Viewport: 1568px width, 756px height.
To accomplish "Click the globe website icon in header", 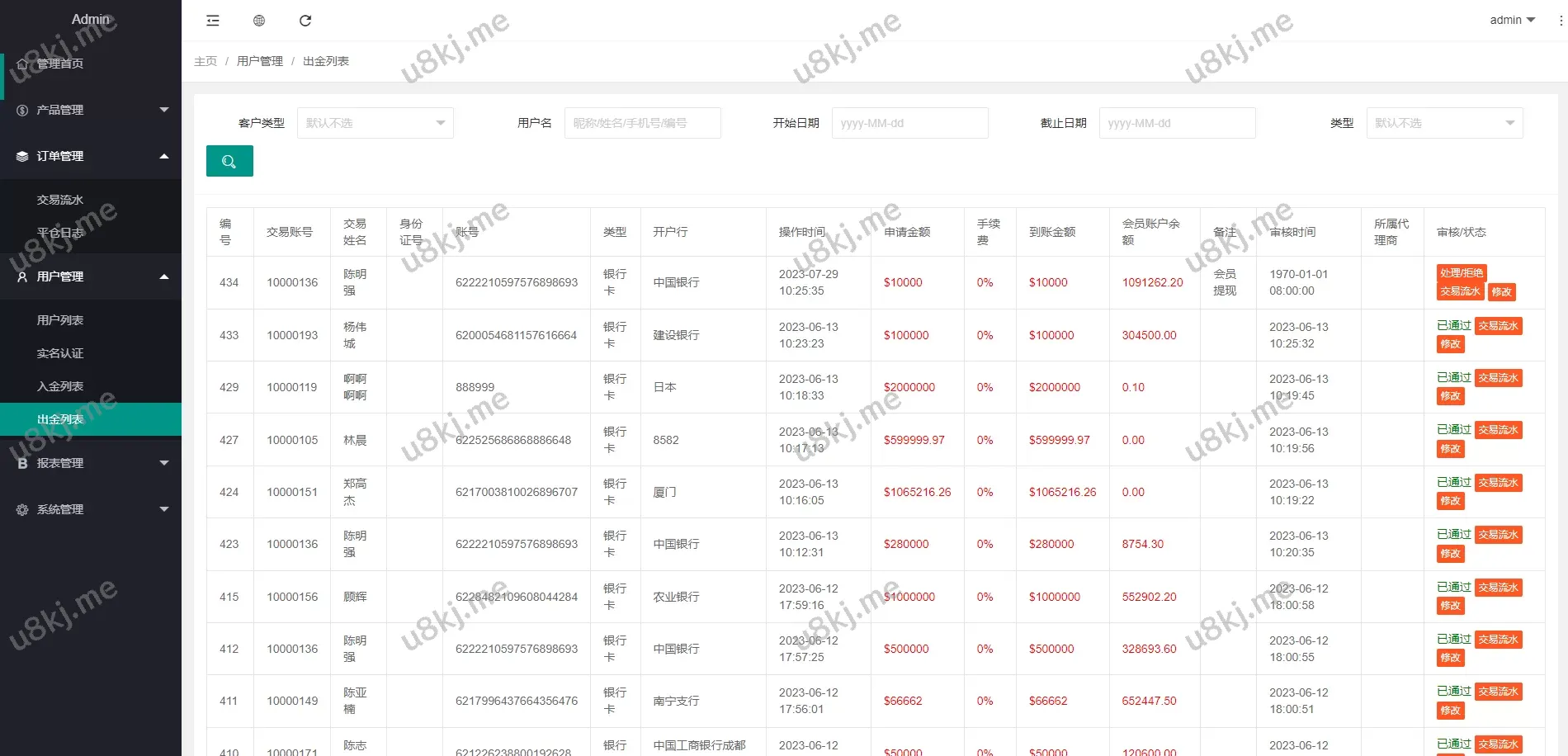I will pyautogui.click(x=259, y=21).
